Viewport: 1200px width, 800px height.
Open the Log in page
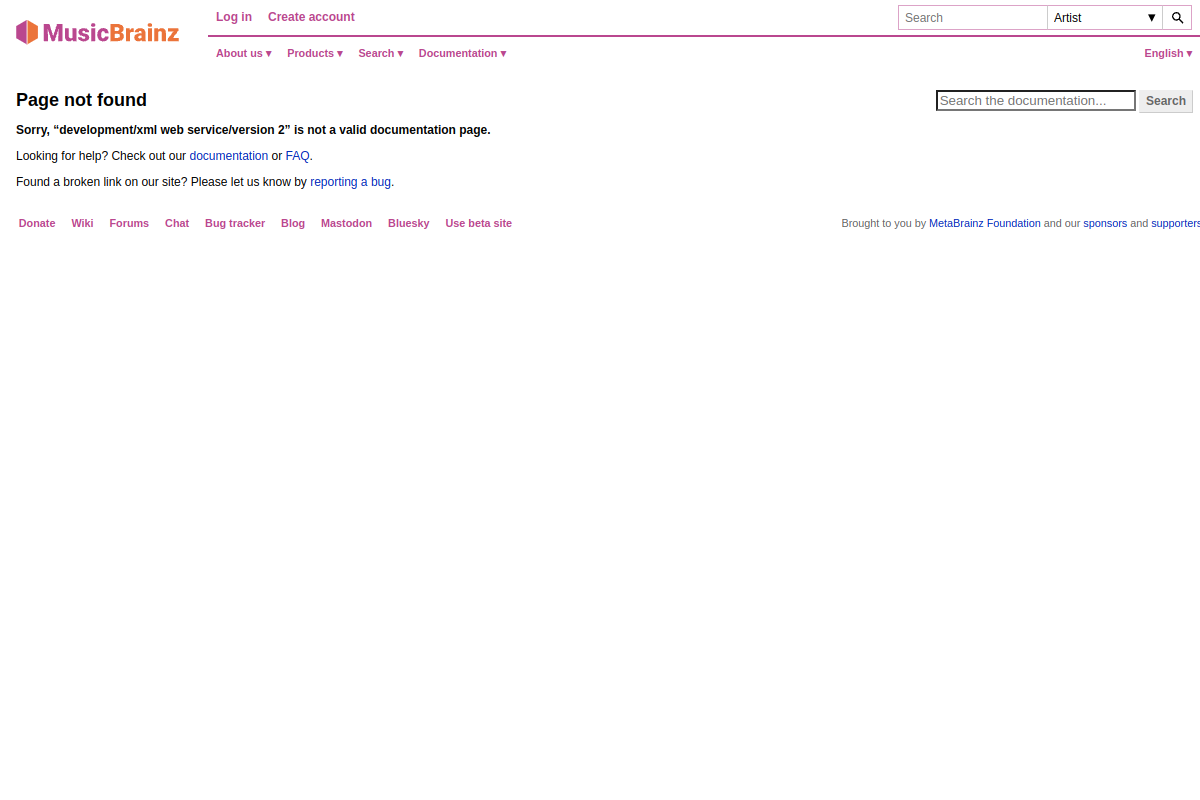tap(234, 17)
